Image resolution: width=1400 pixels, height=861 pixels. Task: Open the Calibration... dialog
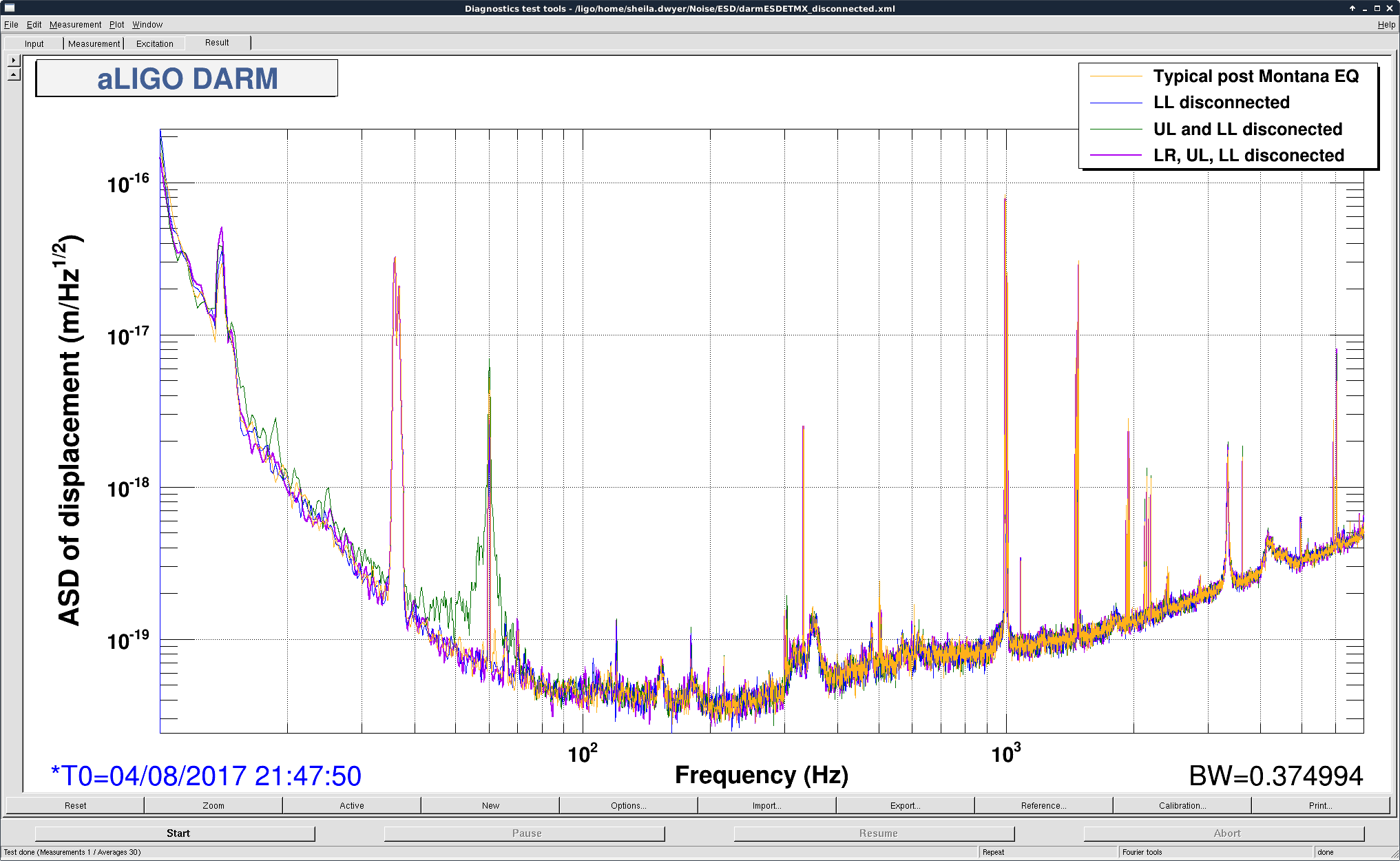(1182, 805)
